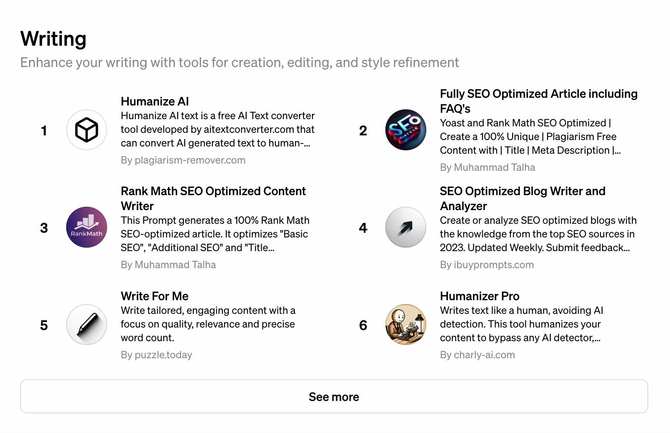This screenshot has width=670, height=433.
Task: Click the Humanizer Pro avatar icon
Action: tap(405, 324)
